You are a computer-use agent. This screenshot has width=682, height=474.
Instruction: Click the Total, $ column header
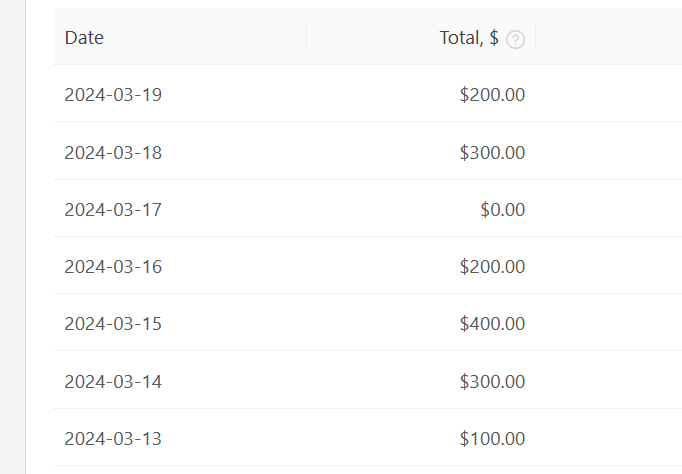(x=421, y=37)
